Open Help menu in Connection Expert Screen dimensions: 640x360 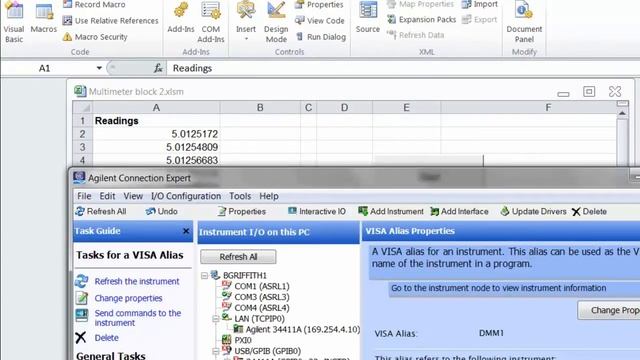[269, 196]
